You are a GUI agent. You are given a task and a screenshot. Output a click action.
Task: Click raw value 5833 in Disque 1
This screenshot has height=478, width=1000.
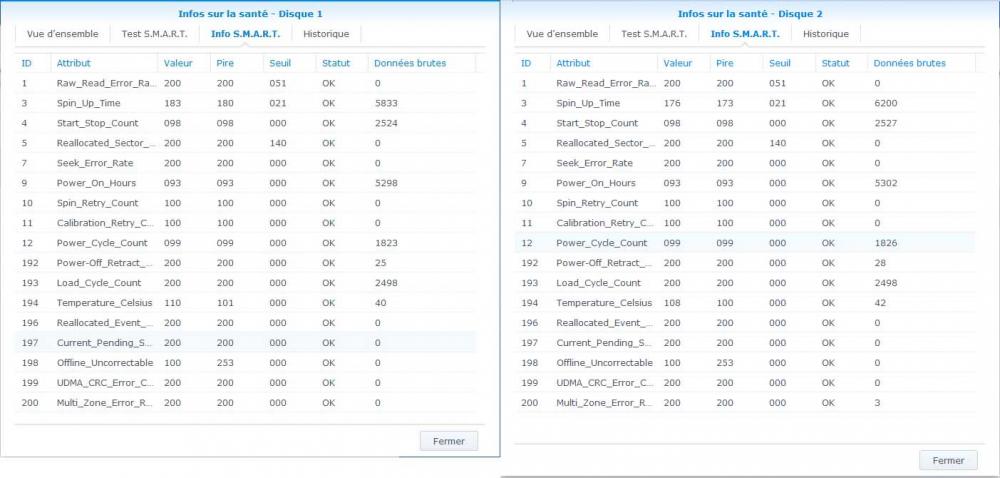[x=386, y=103]
